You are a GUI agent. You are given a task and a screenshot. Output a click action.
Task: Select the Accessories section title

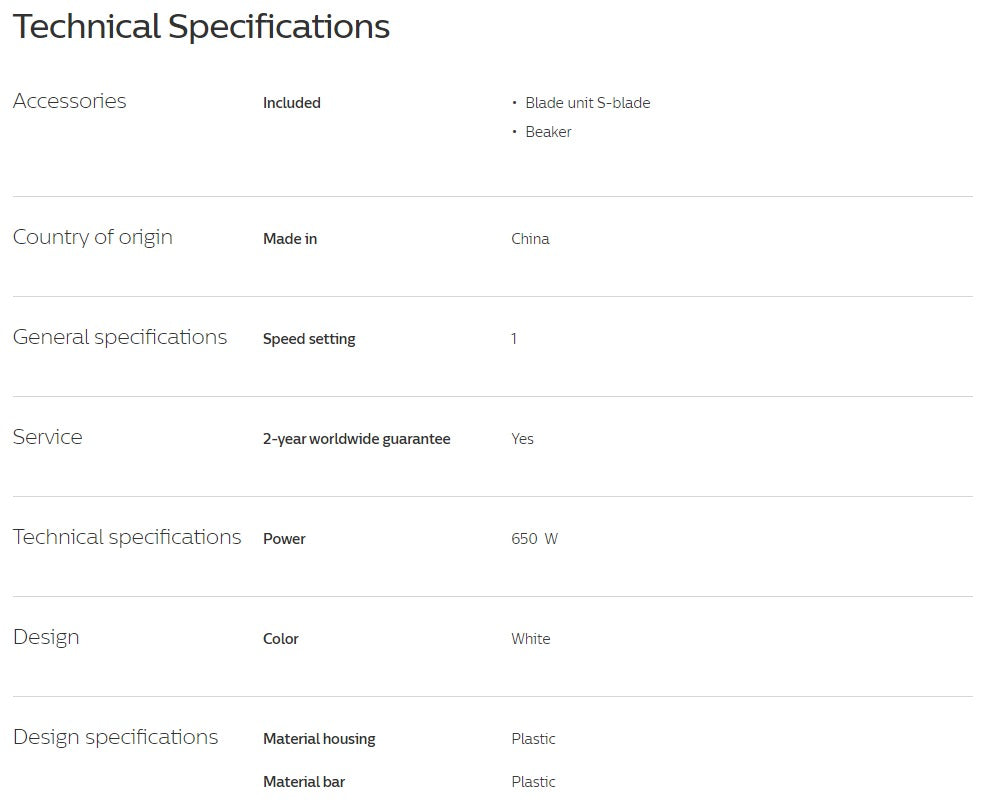[x=69, y=101]
